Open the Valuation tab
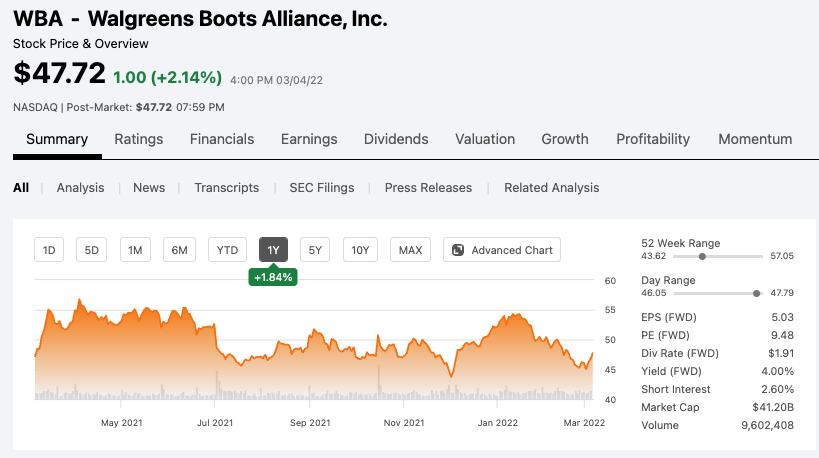This screenshot has height=458, width=819. [485, 139]
